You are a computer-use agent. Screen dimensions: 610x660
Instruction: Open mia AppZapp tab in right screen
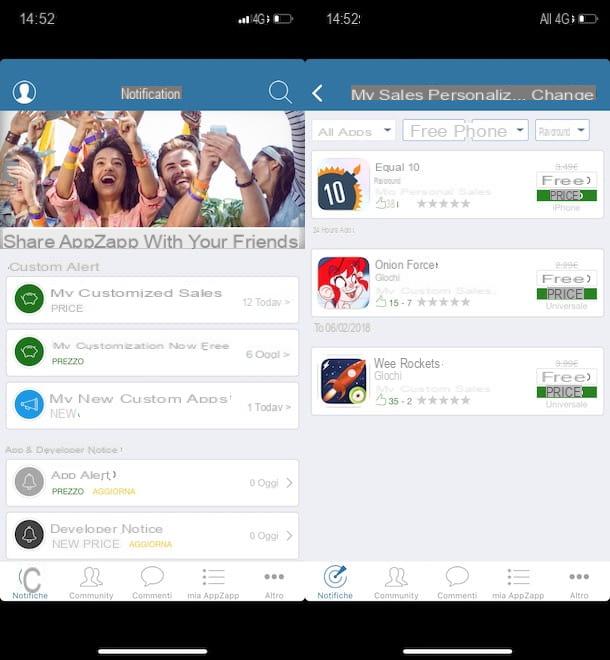click(x=518, y=583)
